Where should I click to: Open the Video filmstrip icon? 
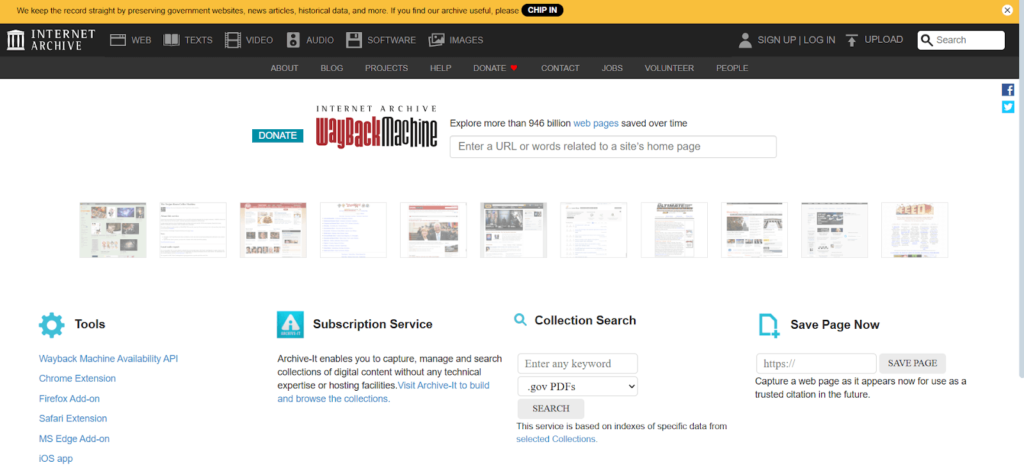pyautogui.click(x=232, y=40)
